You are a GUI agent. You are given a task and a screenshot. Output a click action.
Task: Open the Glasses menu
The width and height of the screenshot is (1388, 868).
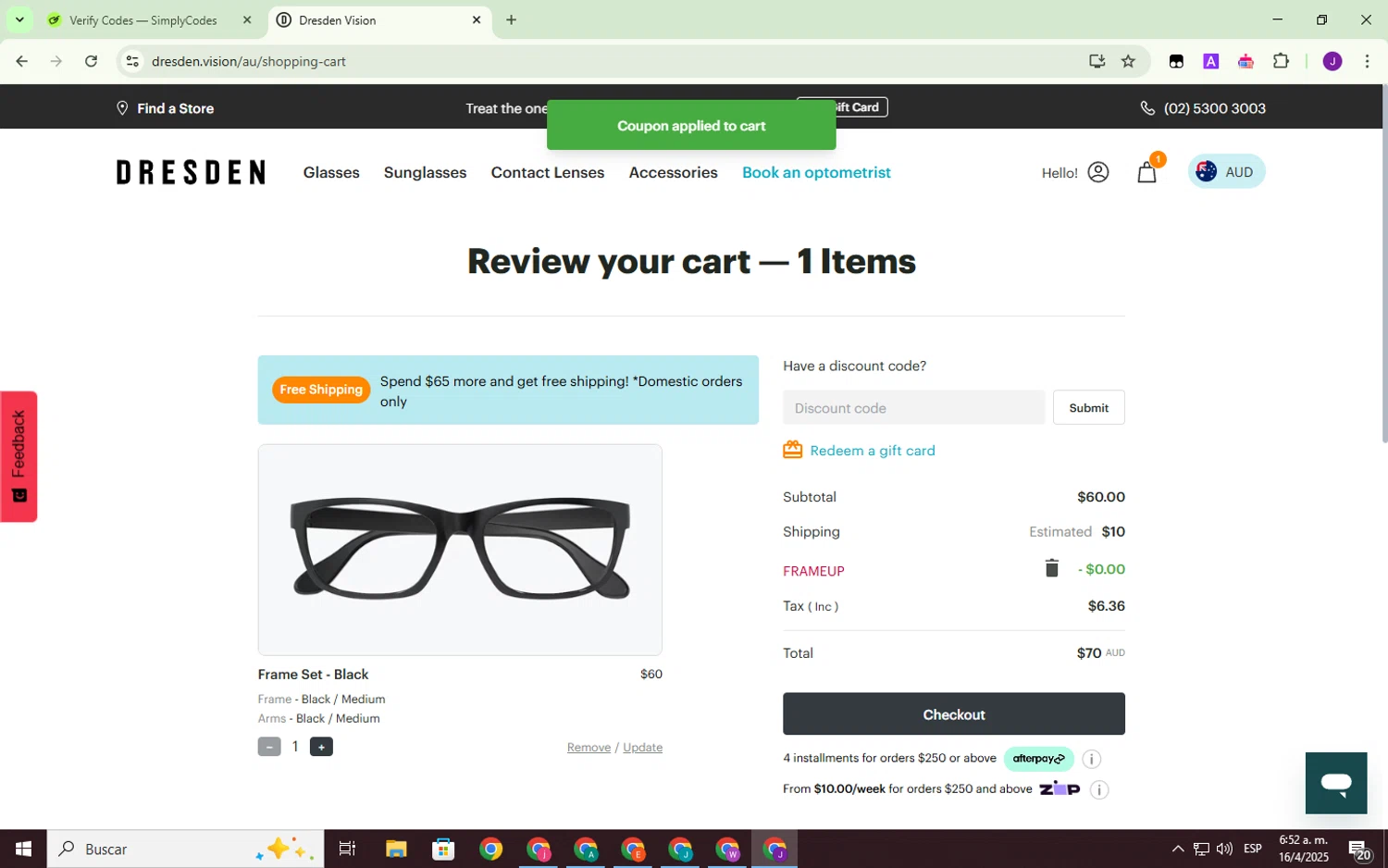pos(331,172)
